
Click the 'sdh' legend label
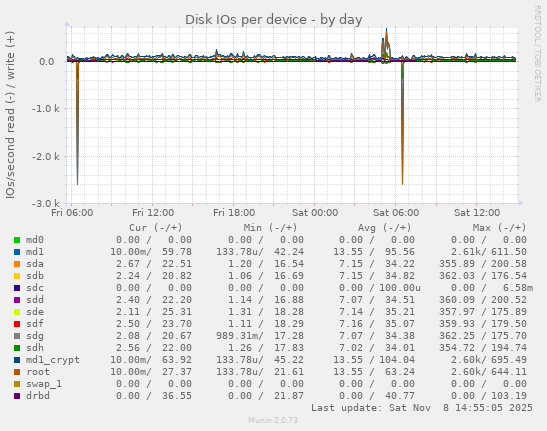[x=35, y=348]
